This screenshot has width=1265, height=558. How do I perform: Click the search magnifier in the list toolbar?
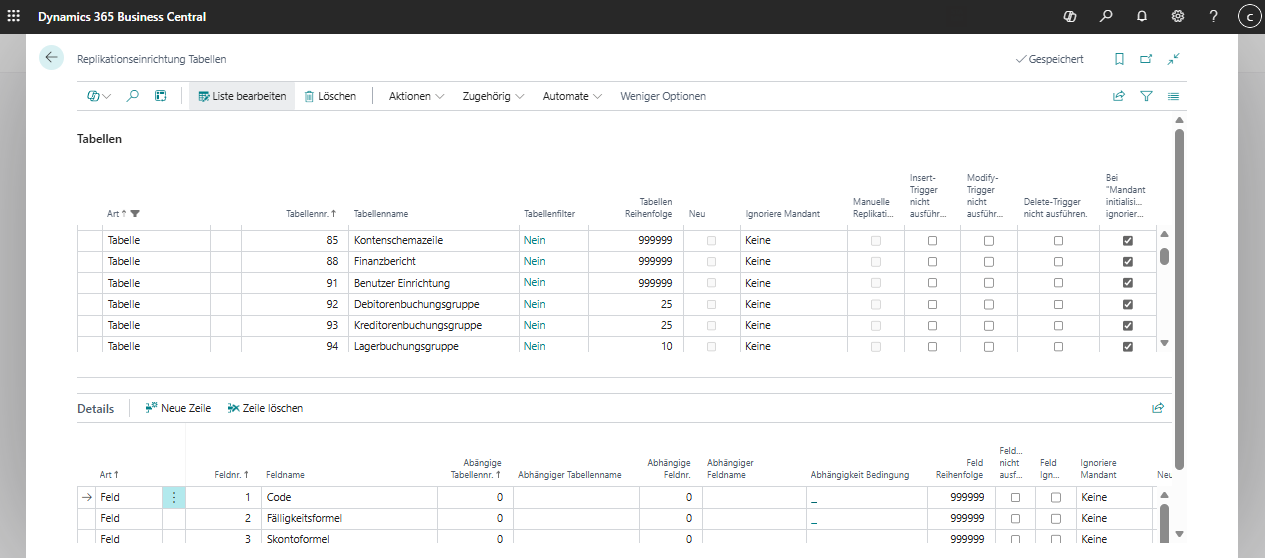(132, 96)
